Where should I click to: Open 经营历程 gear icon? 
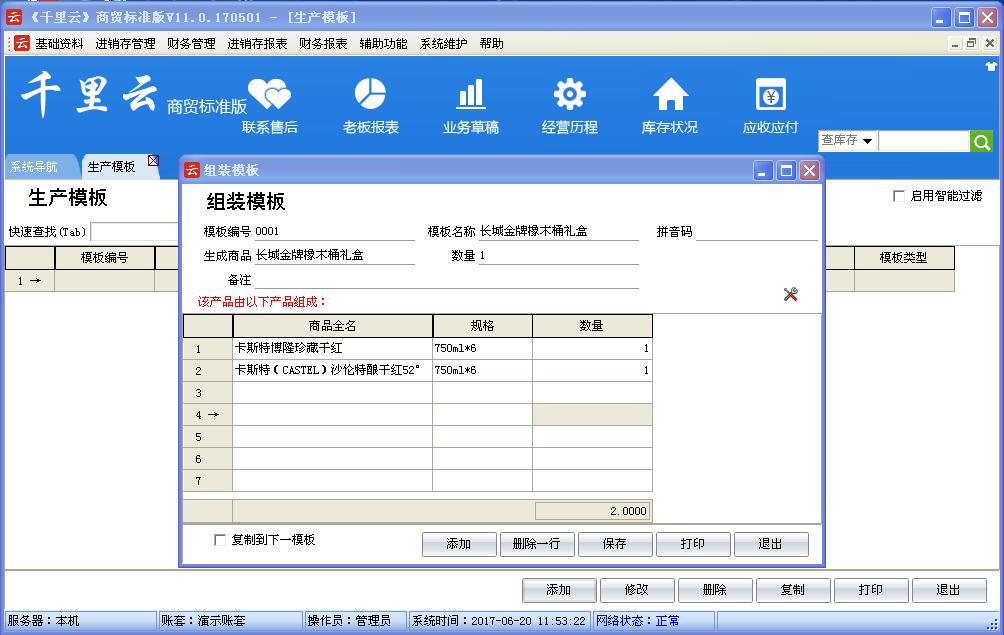[x=570, y=95]
